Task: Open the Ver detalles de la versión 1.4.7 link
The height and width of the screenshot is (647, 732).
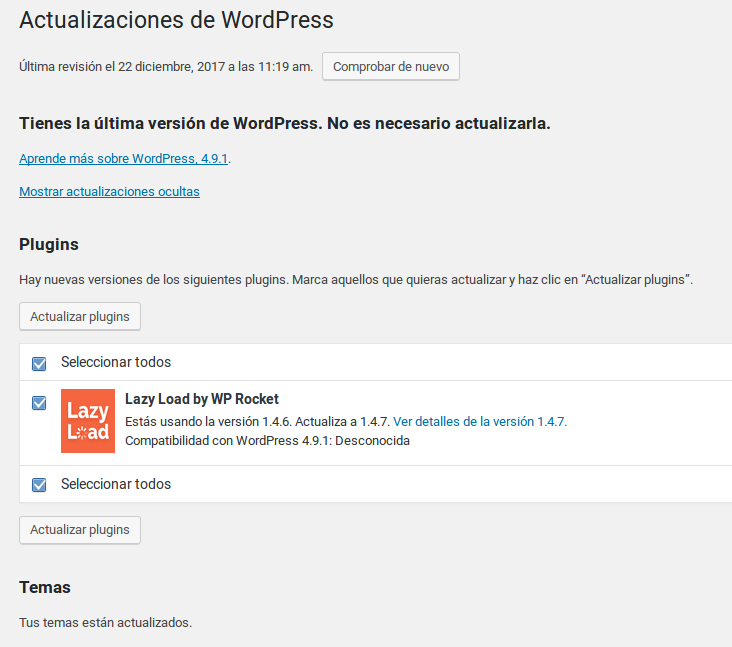Action: point(480,422)
